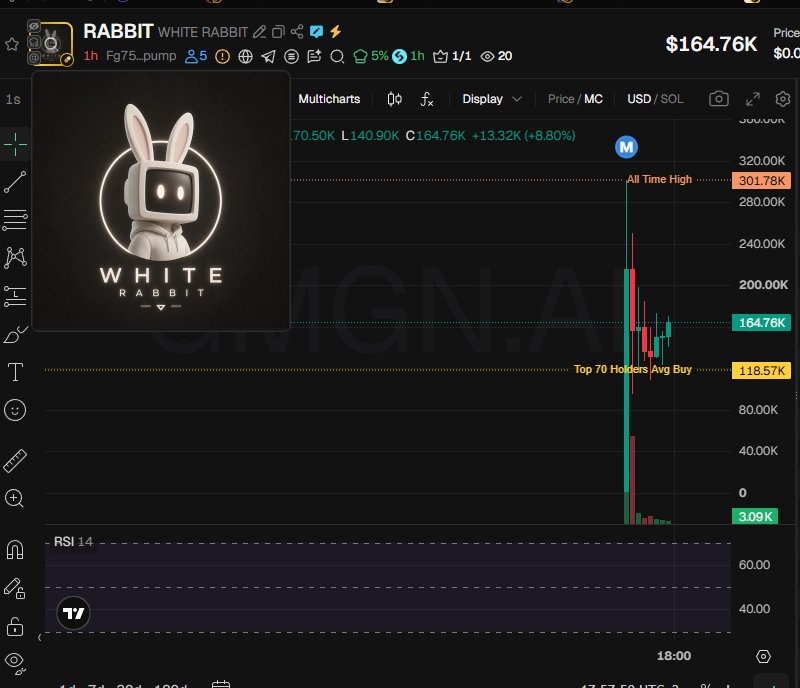Toggle stay in drawing mode pencil-lock
The width and height of the screenshot is (800, 688).
(15, 588)
